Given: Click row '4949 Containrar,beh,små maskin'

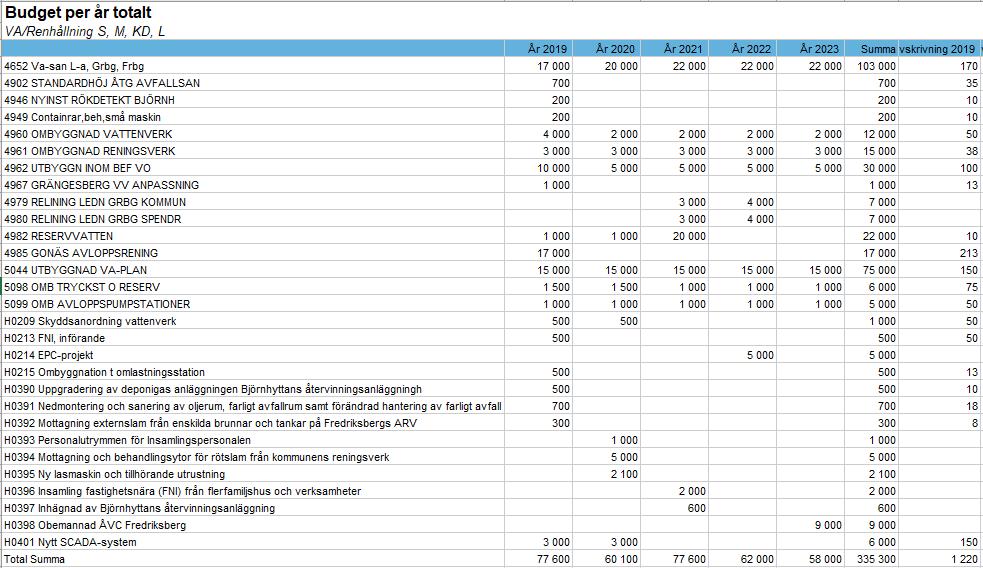Looking at the screenshot, I should click(x=492, y=117).
